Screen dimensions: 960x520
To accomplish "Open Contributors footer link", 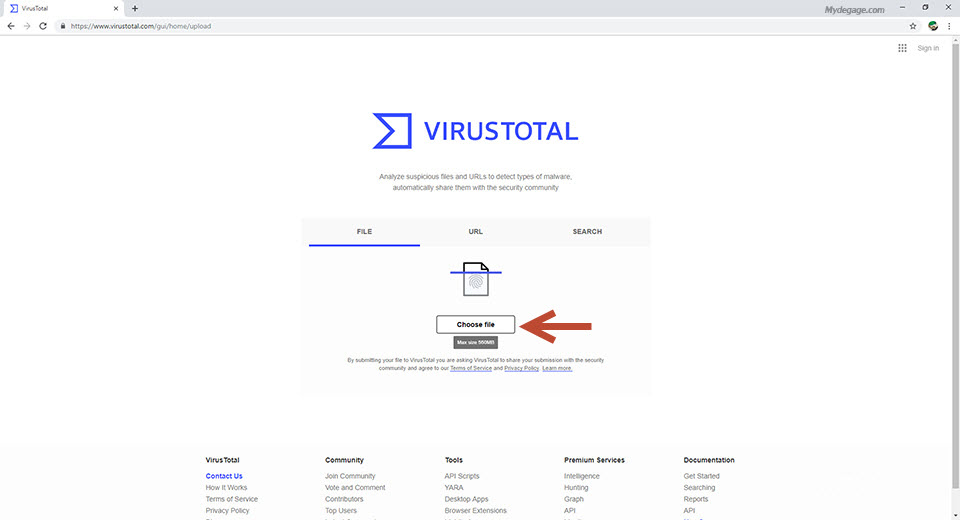I will [344, 499].
